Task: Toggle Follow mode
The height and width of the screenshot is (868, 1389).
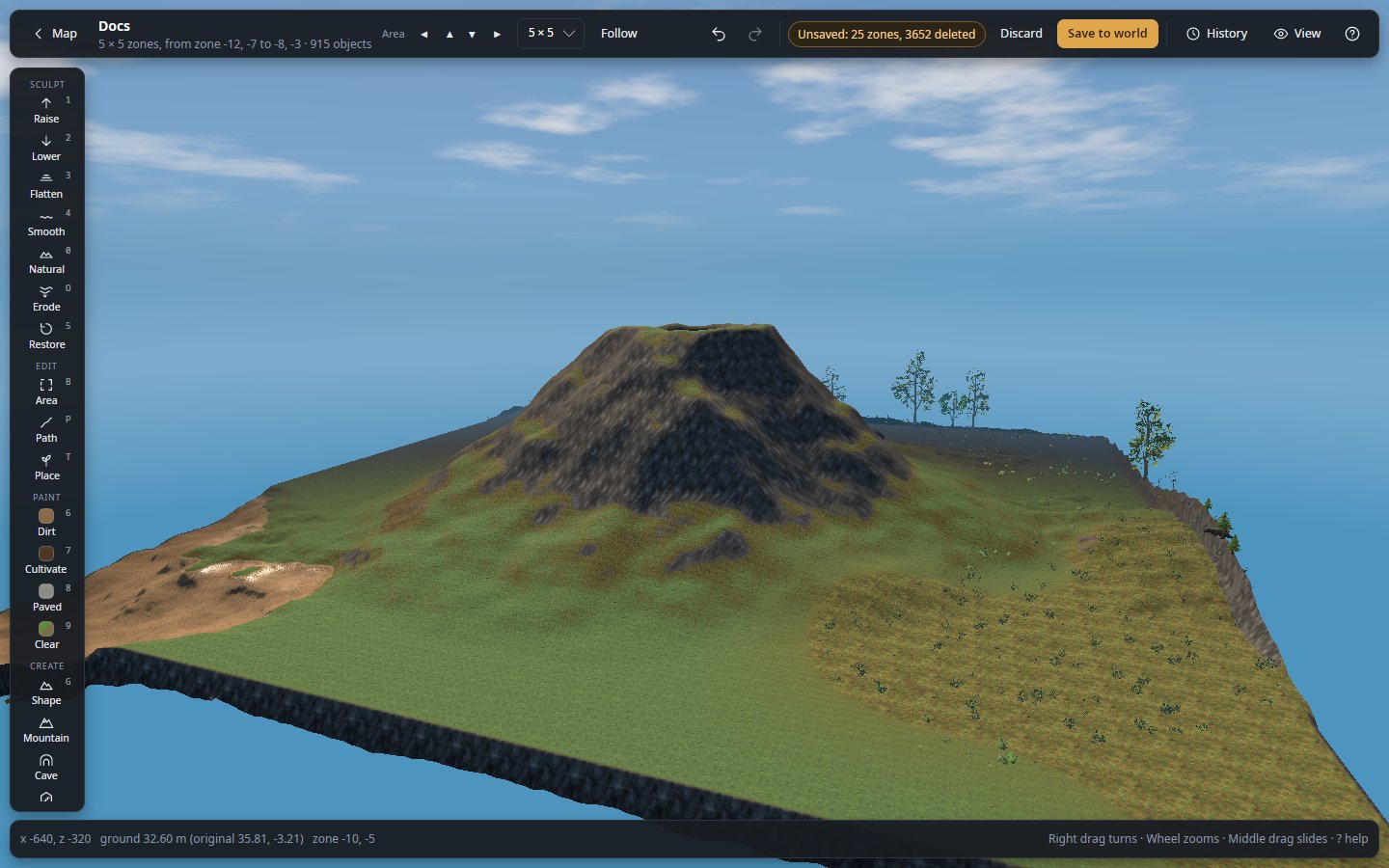Action: (619, 34)
